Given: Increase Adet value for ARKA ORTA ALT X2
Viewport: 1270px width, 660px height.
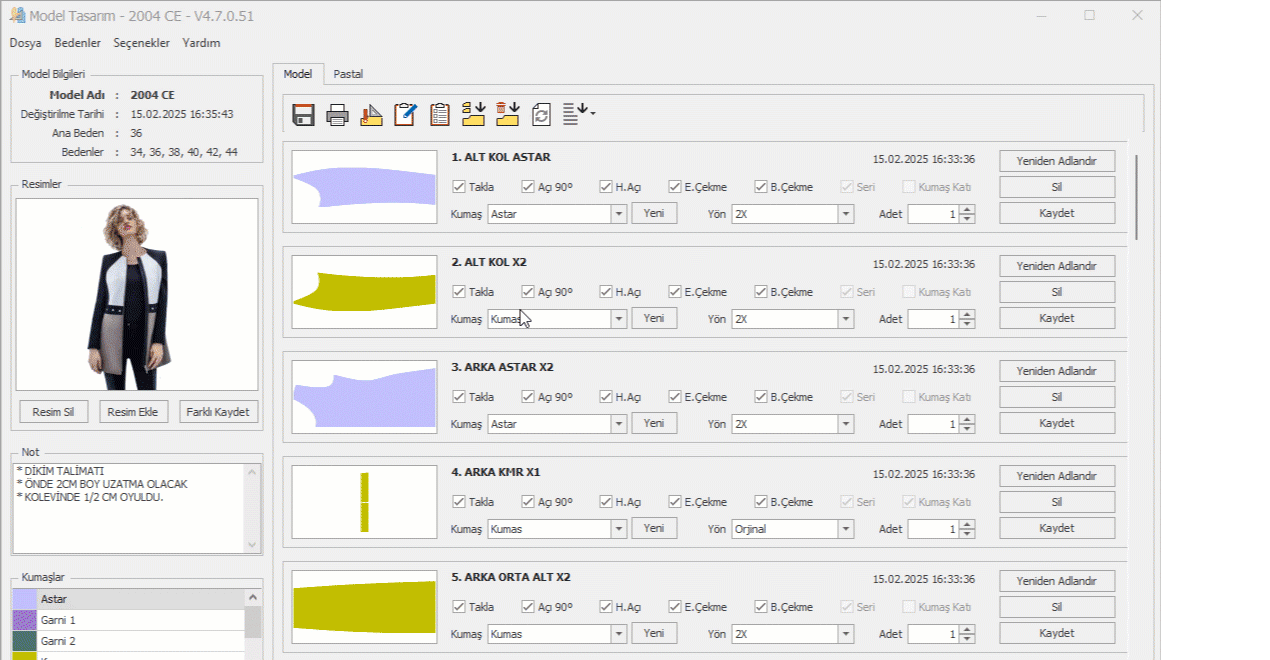Looking at the screenshot, I should point(967,629).
